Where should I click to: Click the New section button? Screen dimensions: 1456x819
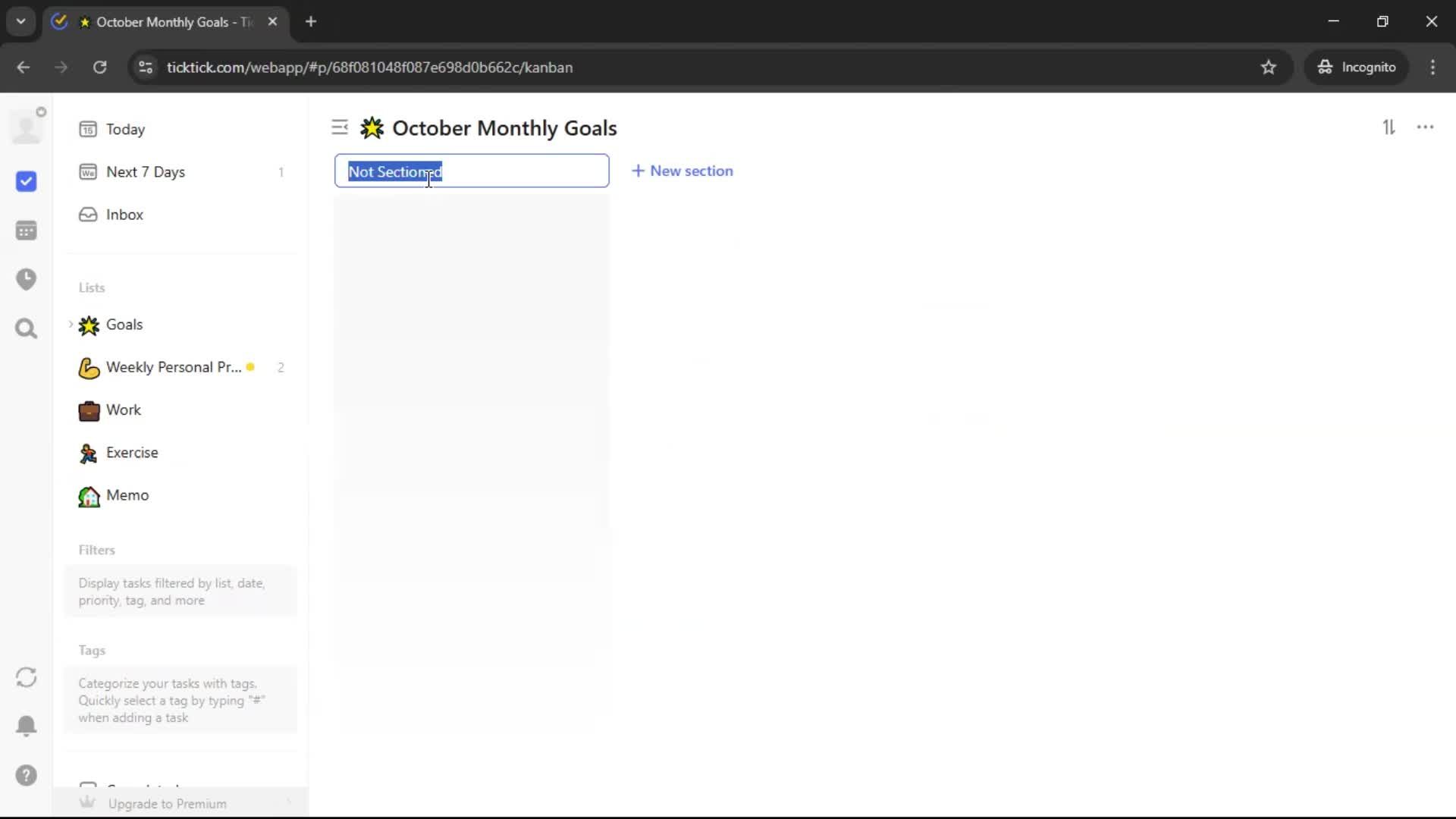682,171
